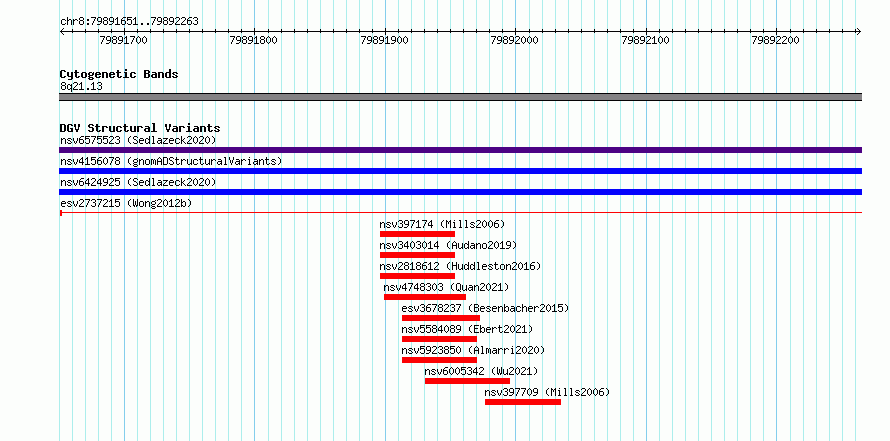Open the nsv6005342 (Wu2021) label
The image size is (890, 441).
[x=481, y=371]
